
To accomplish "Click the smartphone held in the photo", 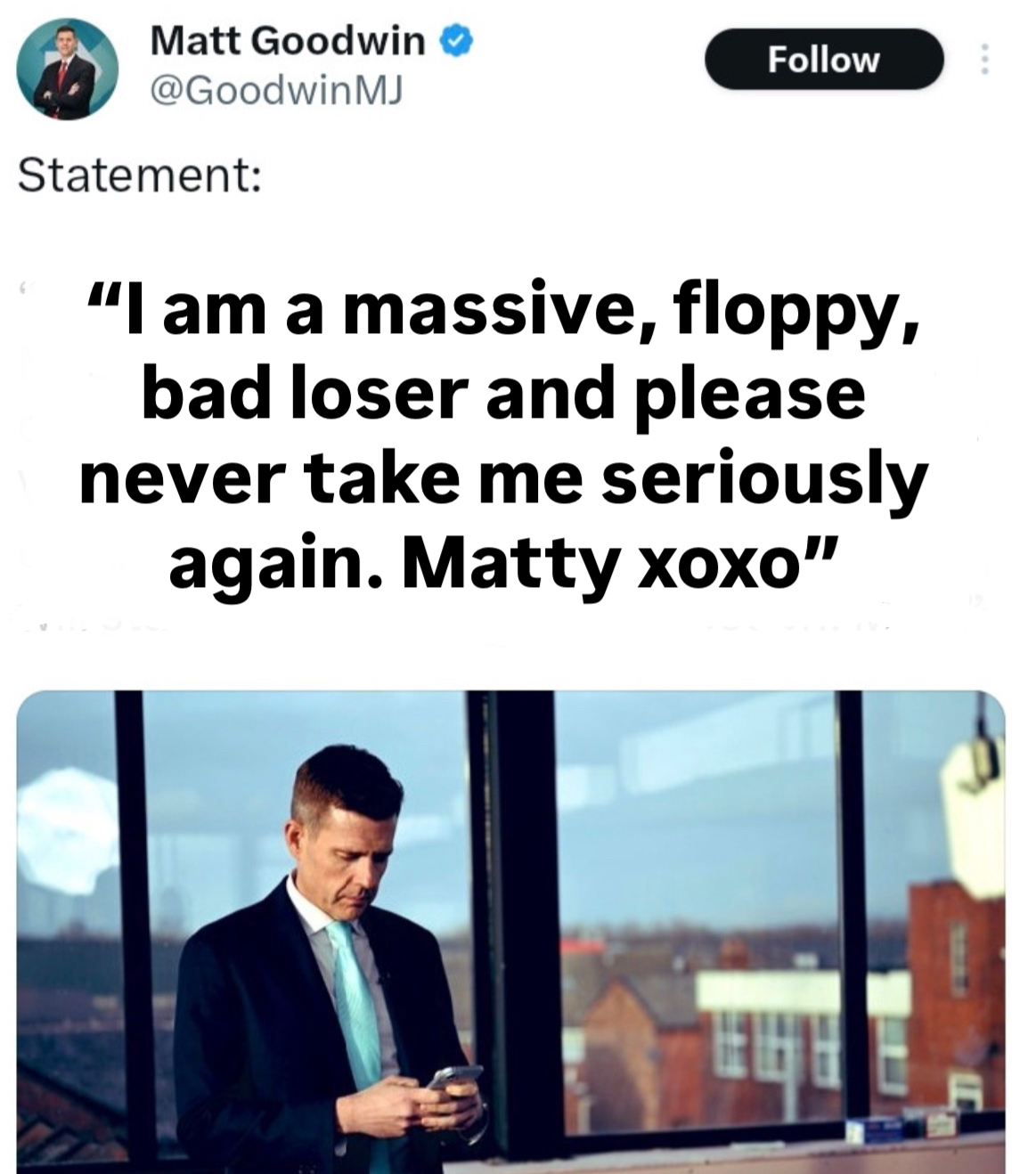I will coord(452,1077).
